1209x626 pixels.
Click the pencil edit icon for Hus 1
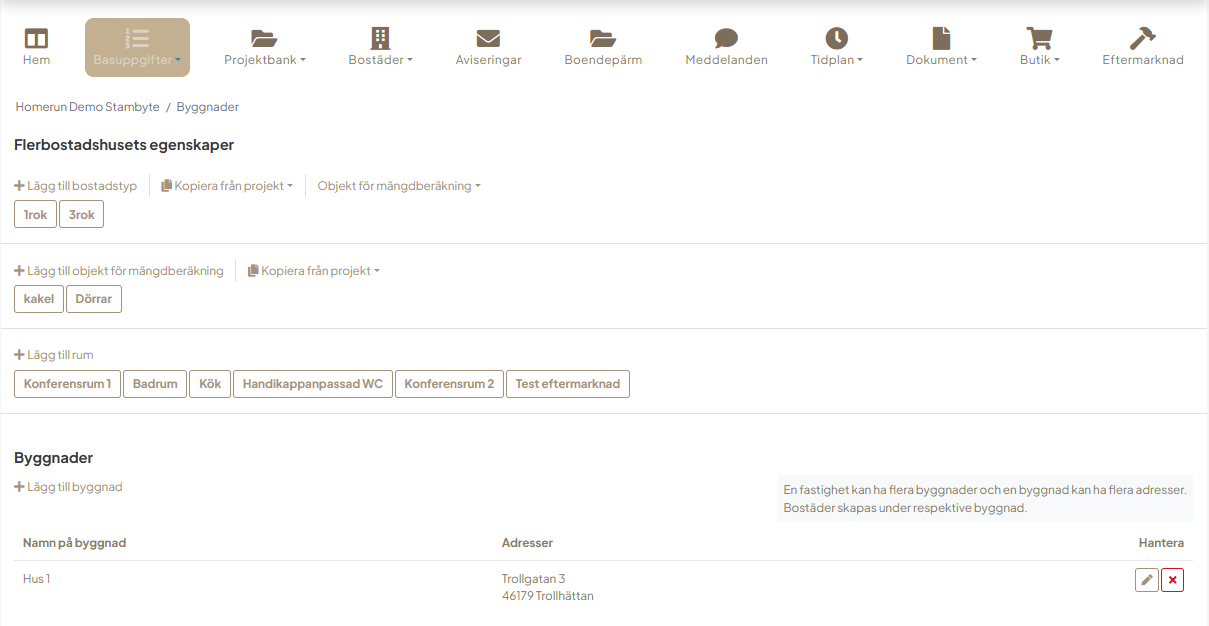pyautogui.click(x=1146, y=580)
